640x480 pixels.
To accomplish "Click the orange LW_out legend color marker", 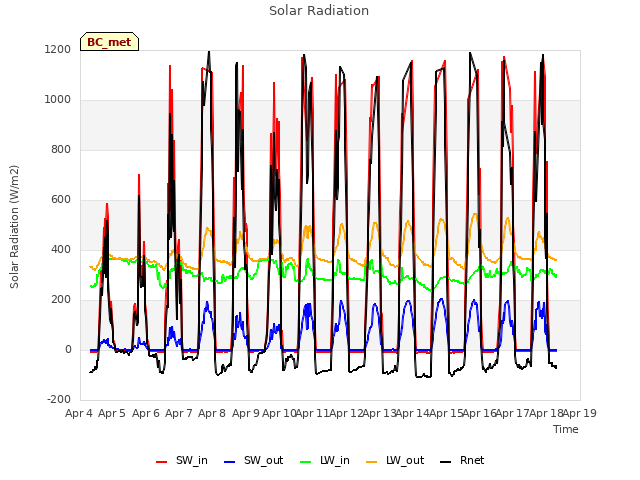I will [372, 462].
